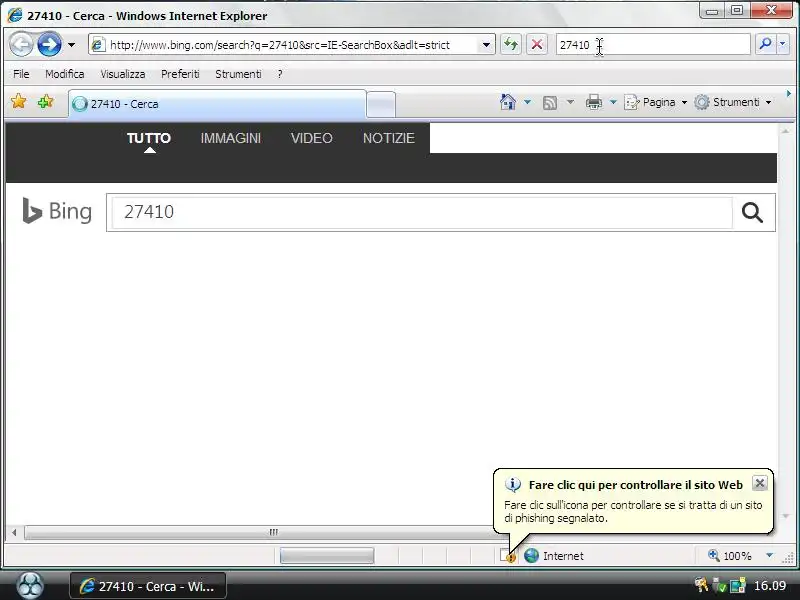
Task: Switch to IMMAGINI results
Action: pyautogui.click(x=231, y=138)
